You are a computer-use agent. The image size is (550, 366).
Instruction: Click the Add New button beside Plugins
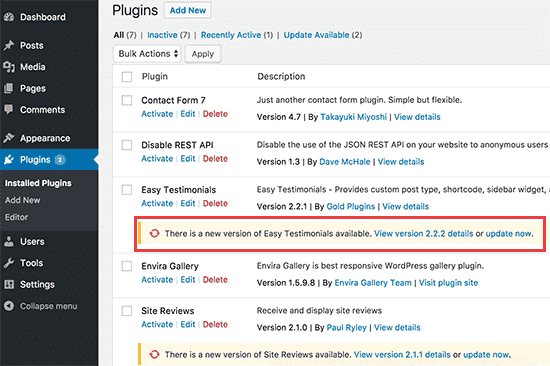click(188, 11)
